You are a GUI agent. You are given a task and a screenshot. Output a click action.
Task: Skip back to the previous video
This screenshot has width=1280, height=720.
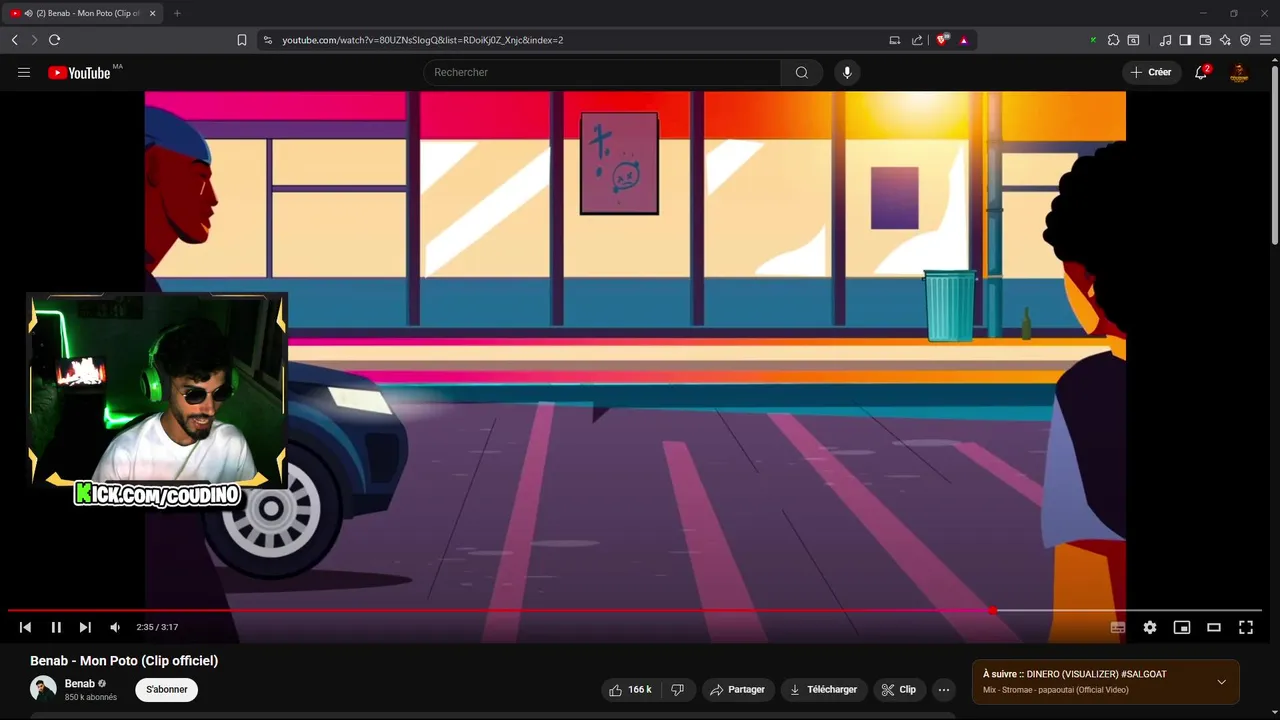[26, 627]
